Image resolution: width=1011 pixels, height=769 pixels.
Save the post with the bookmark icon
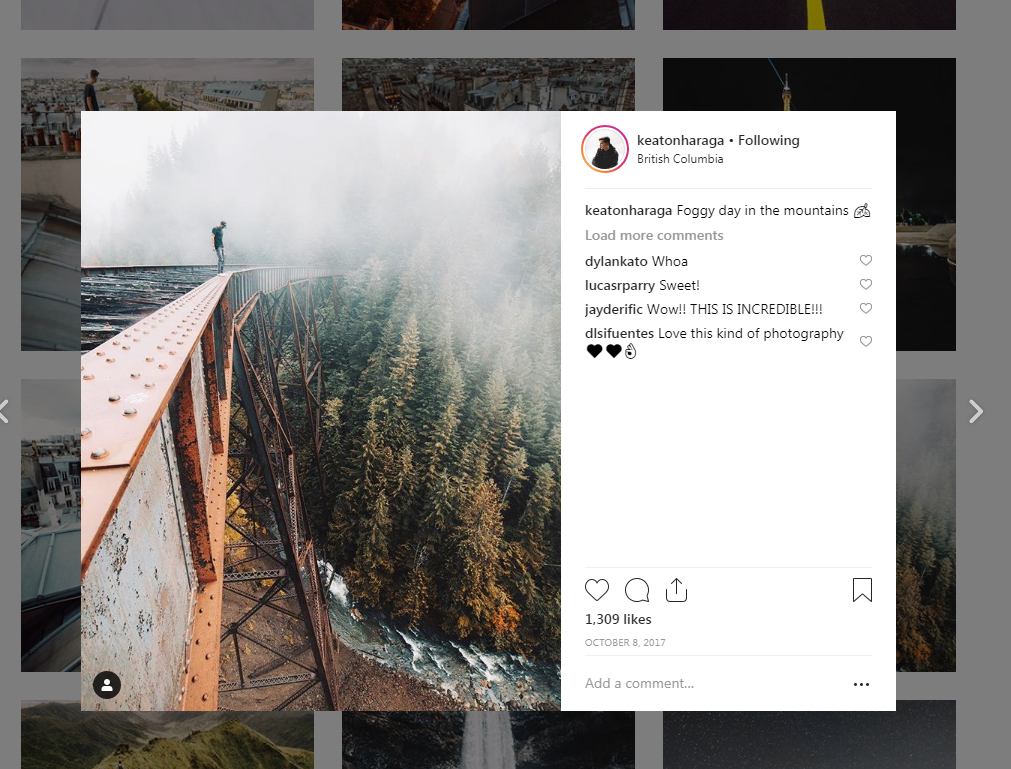pos(862,590)
